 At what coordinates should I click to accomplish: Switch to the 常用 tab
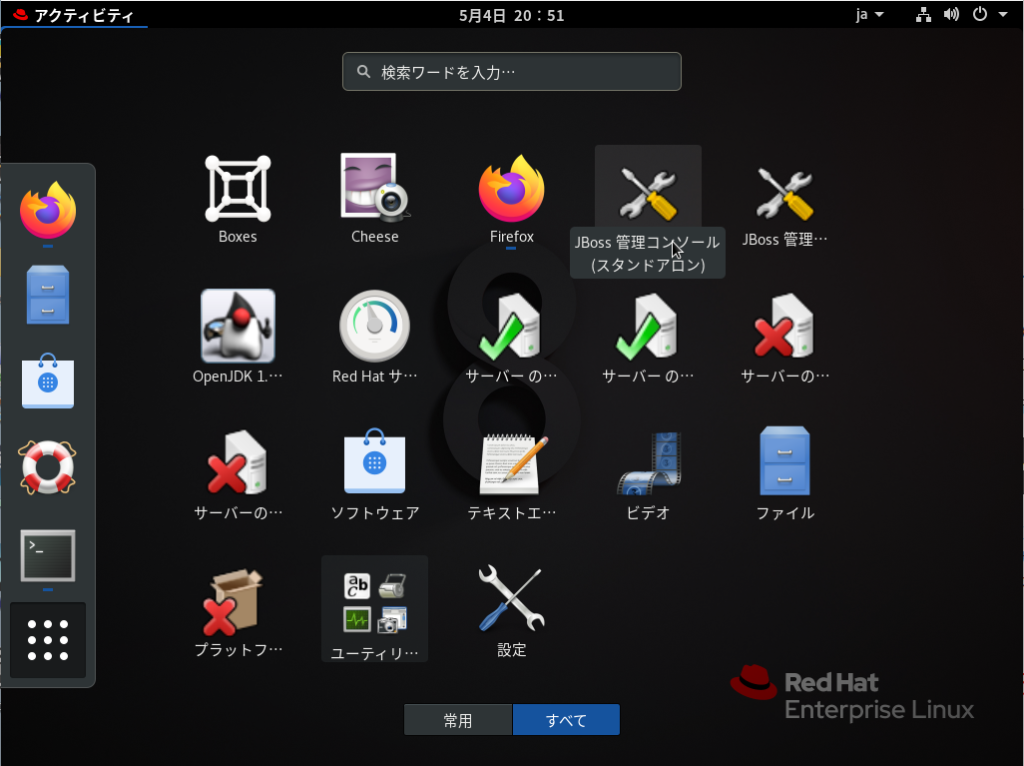click(458, 720)
